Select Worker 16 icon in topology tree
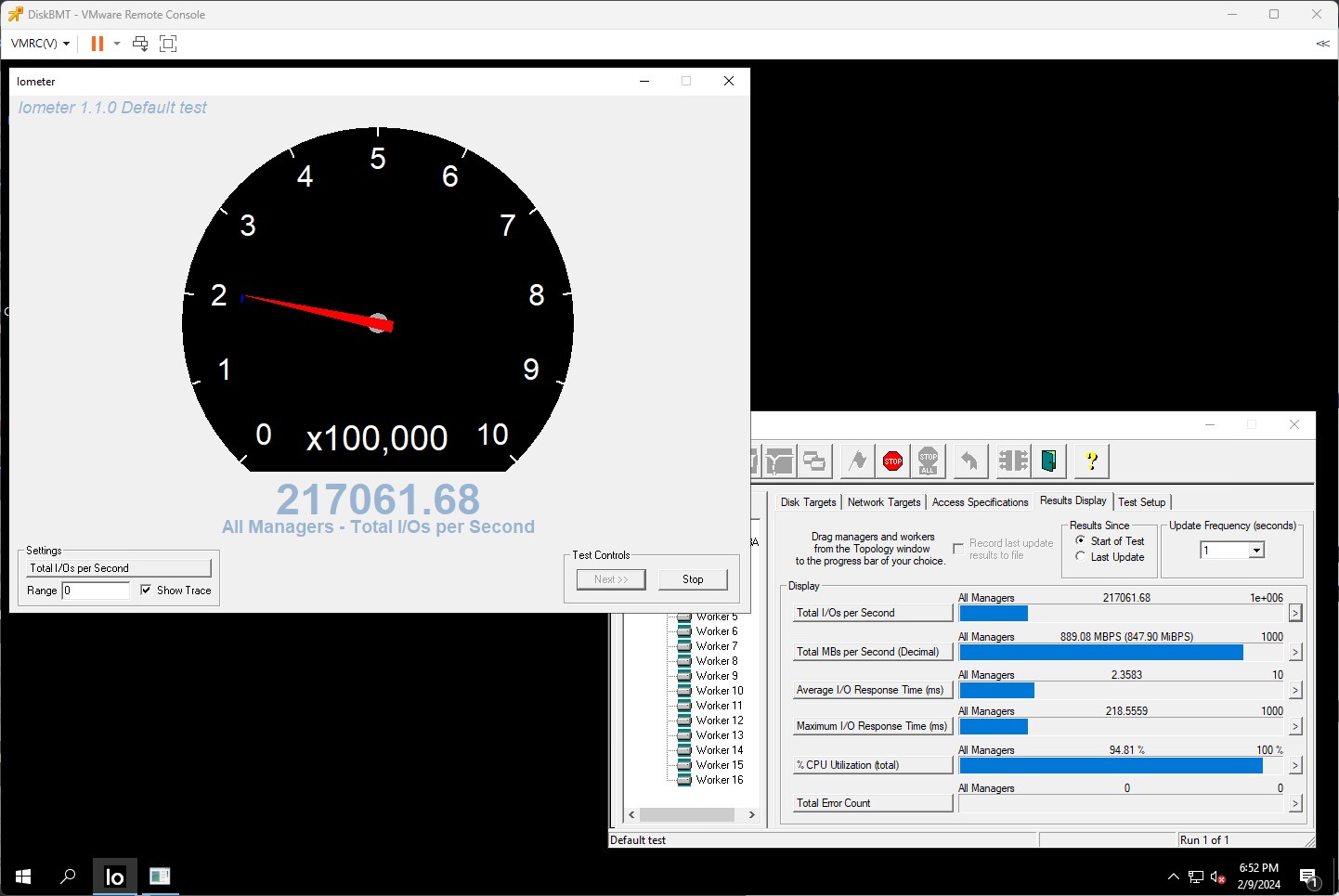This screenshot has width=1339, height=896. click(684, 780)
